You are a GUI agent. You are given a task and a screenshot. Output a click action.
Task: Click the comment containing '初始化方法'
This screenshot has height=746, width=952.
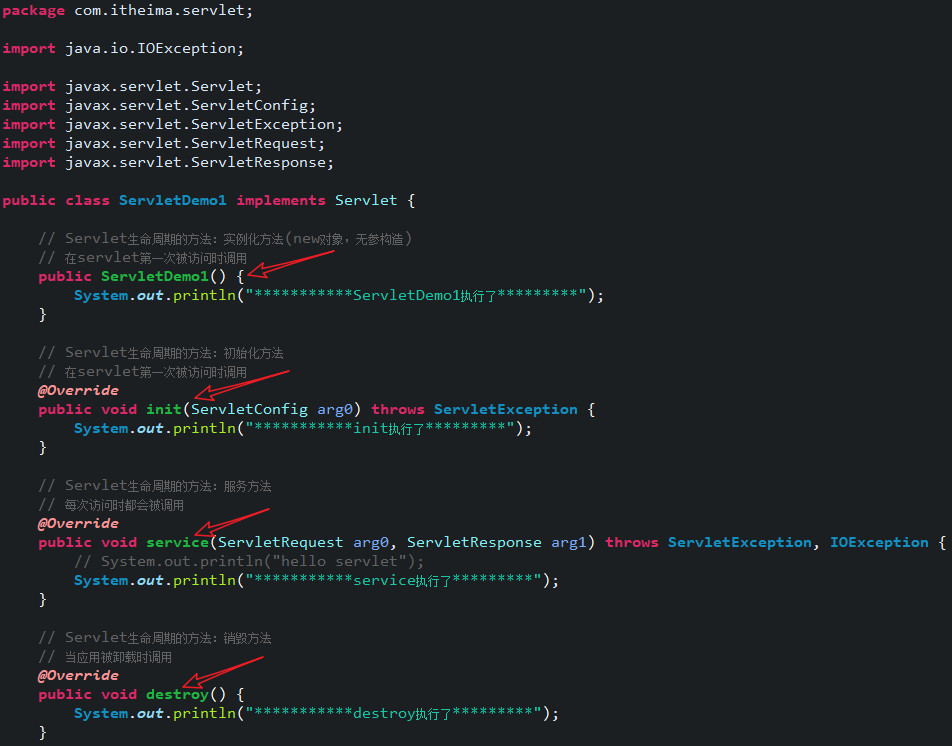pyautogui.click(x=161, y=353)
